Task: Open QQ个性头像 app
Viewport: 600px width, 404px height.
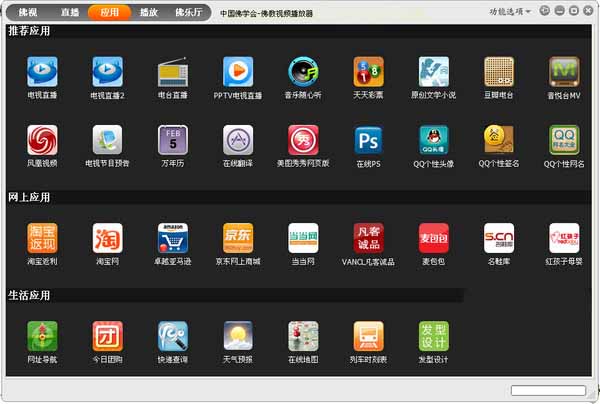Action: [x=434, y=140]
